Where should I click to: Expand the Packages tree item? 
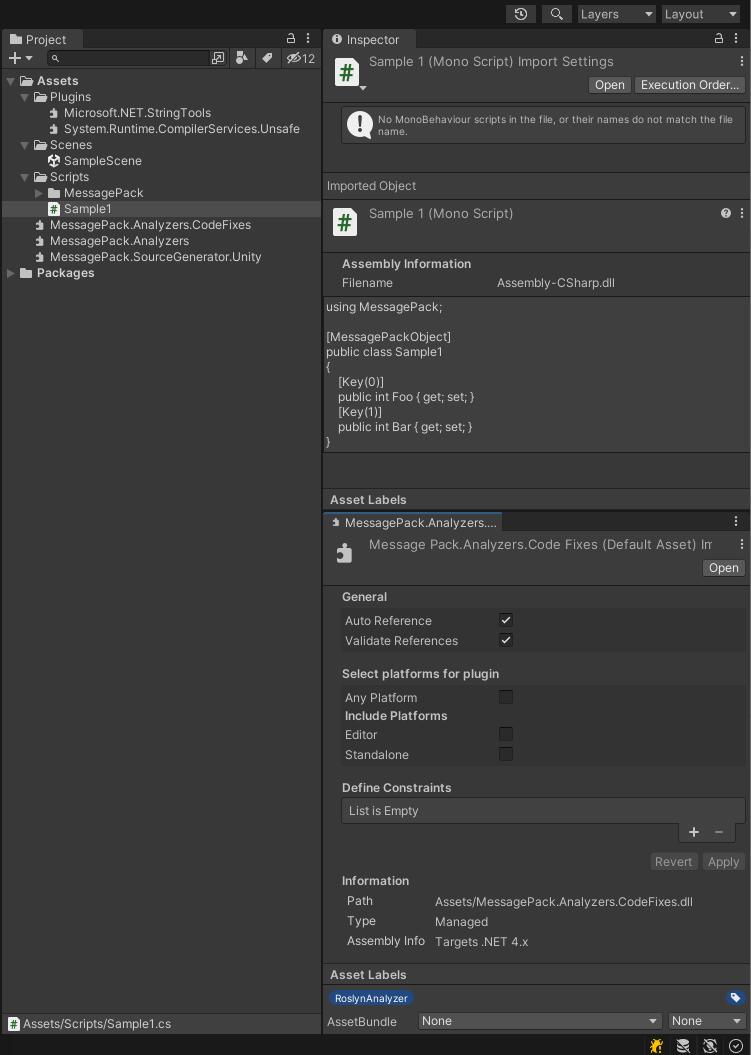[10, 272]
